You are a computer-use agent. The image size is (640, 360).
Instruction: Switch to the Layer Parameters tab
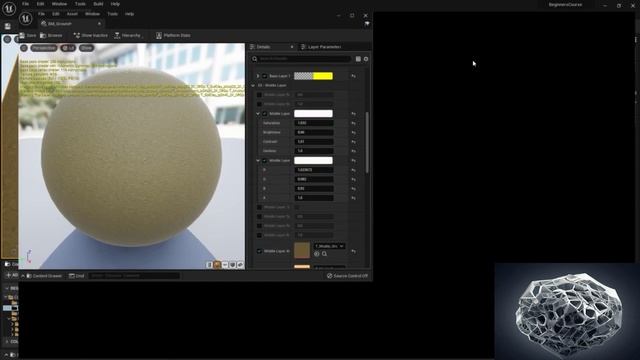coord(321,47)
